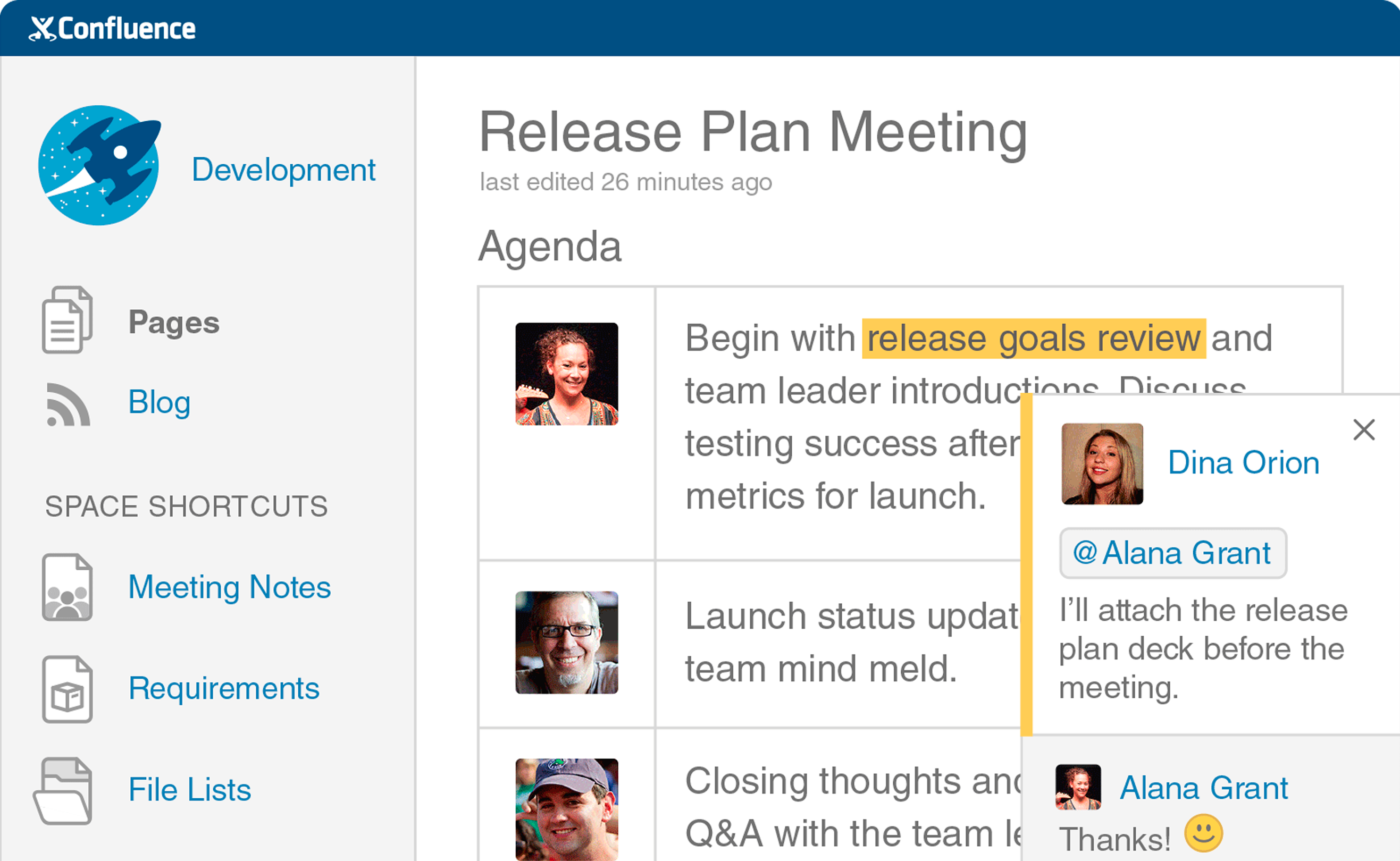Open the Requirements box icon
Screen dimensions: 1400x861
coord(66,687)
